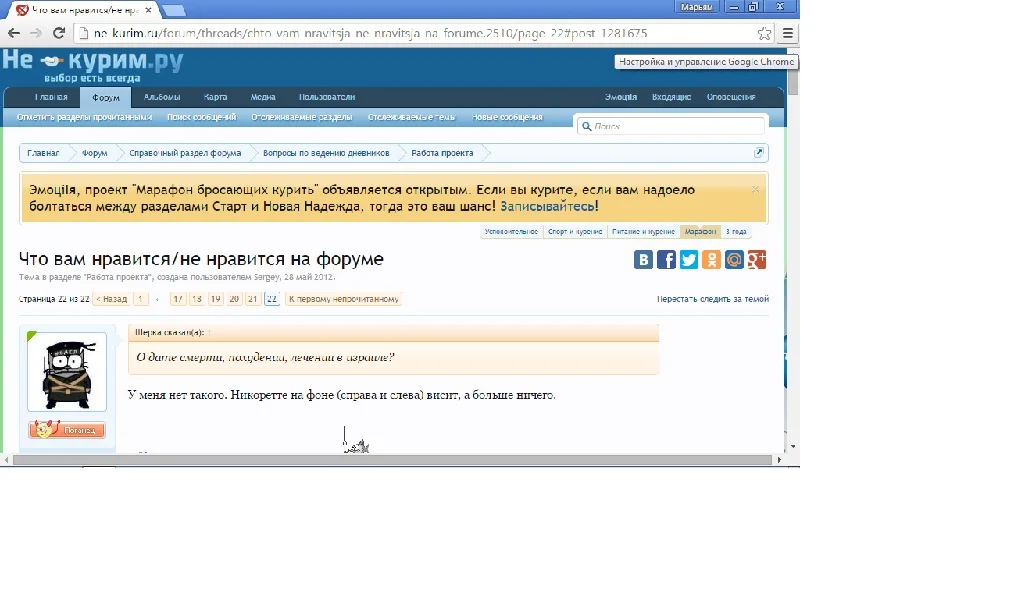Image resolution: width=1024 pixels, height=600 pixels.
Task: Open the Chrome customize and control menu
Action: (x=787, y=32)
